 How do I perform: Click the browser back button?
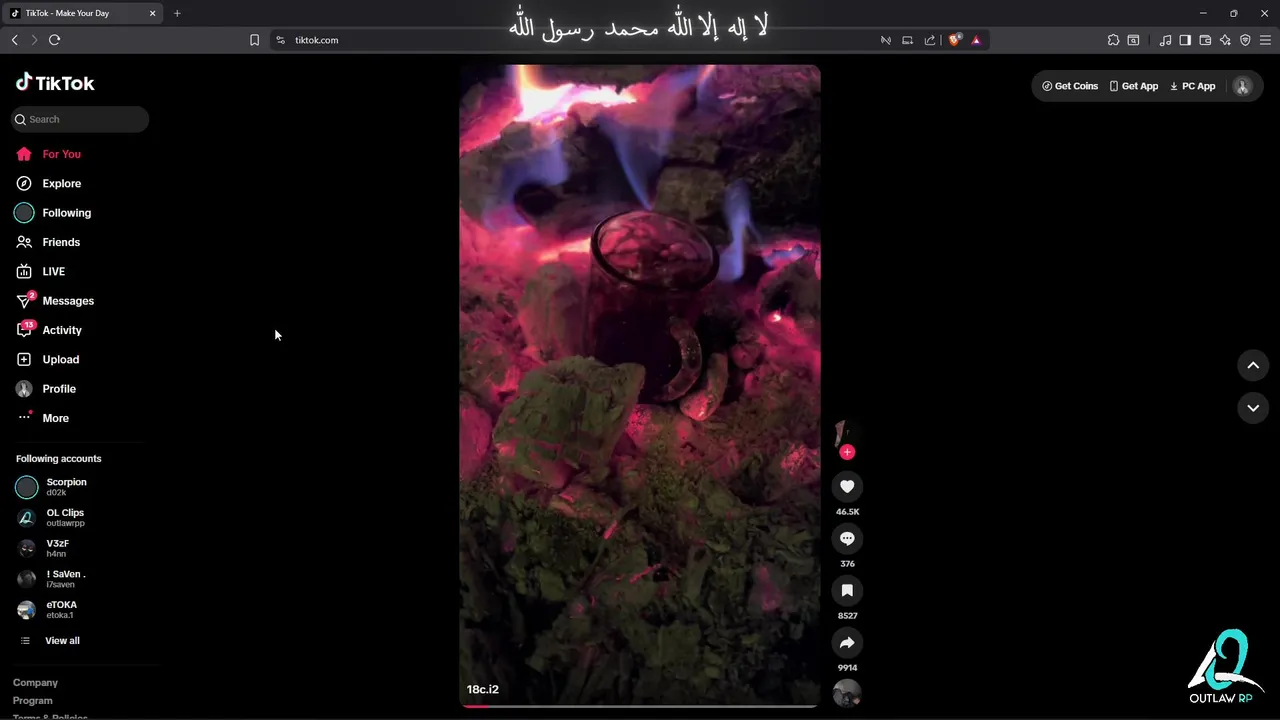(14, 40)
